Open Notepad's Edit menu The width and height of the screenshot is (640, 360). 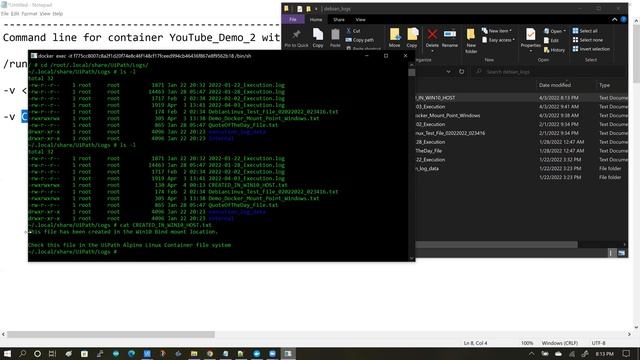click(x=15, y=13)
